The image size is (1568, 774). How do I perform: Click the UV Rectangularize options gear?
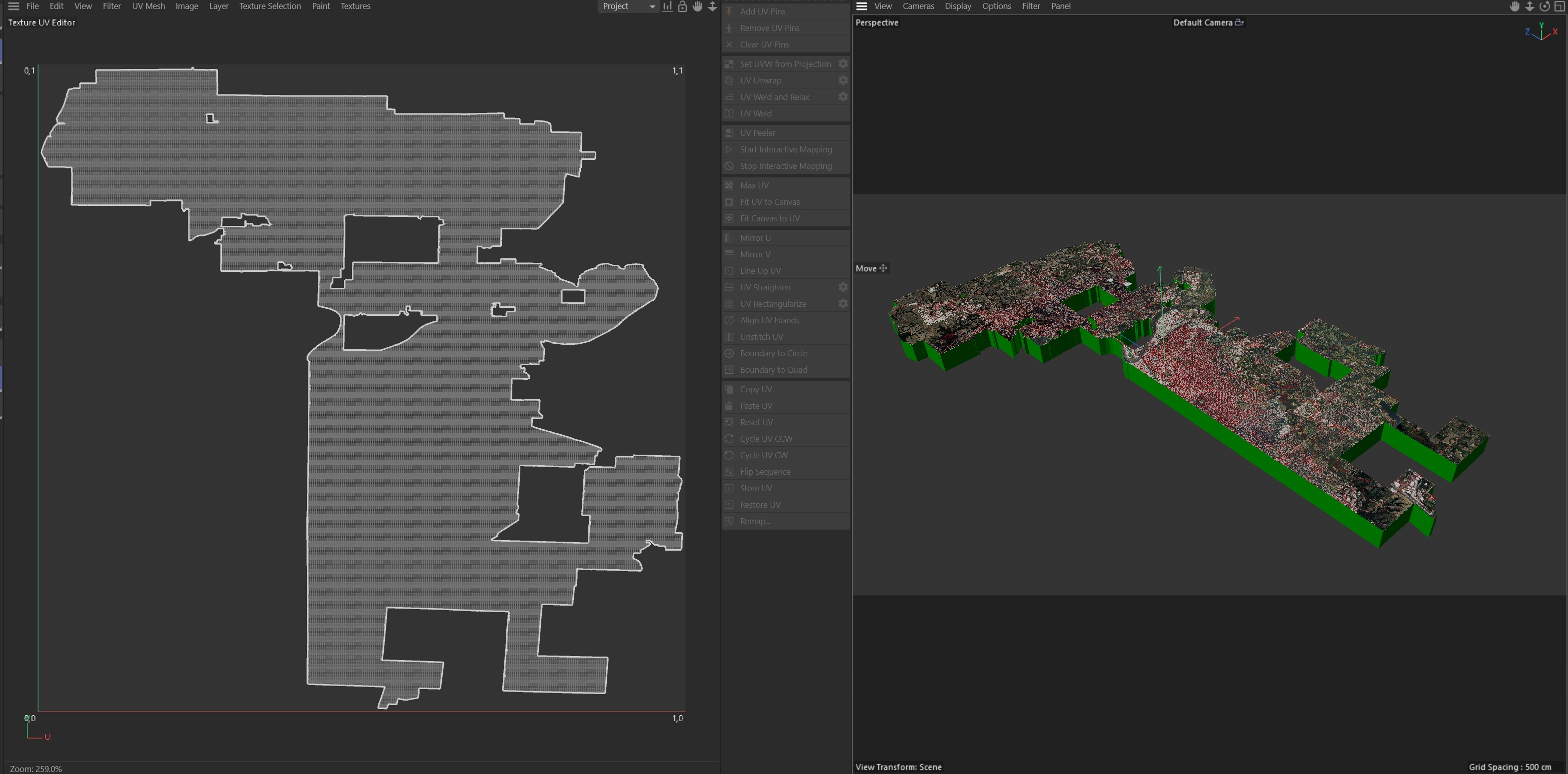[842, 304]
